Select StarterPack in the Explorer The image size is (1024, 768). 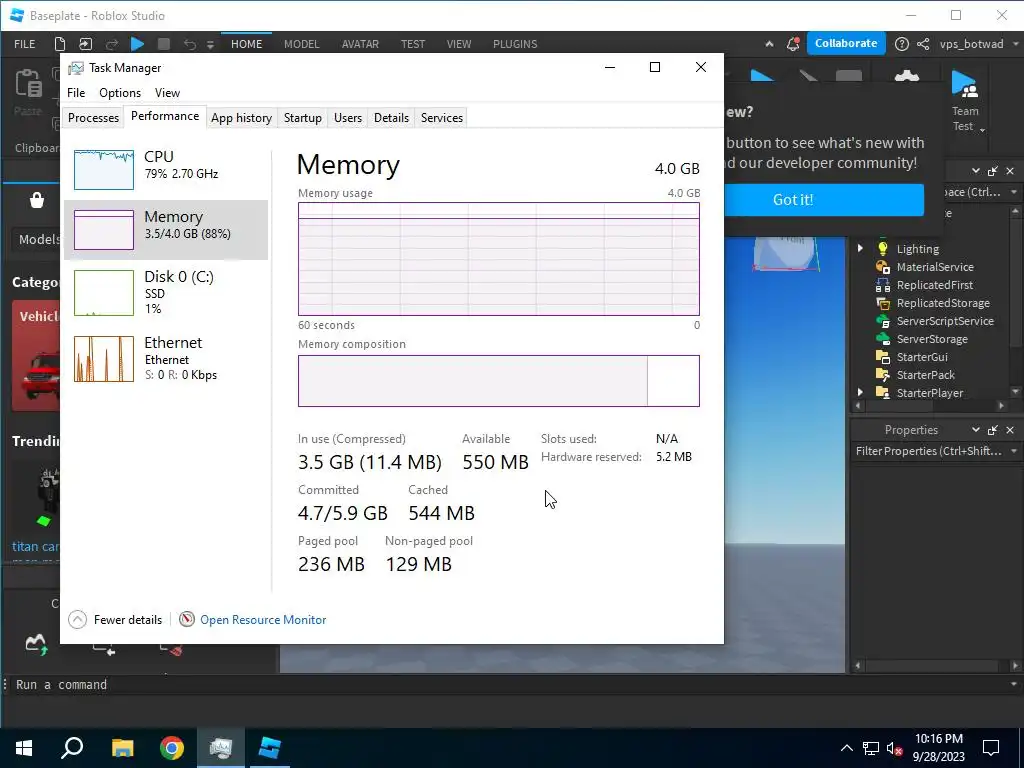tap(925, 375)
